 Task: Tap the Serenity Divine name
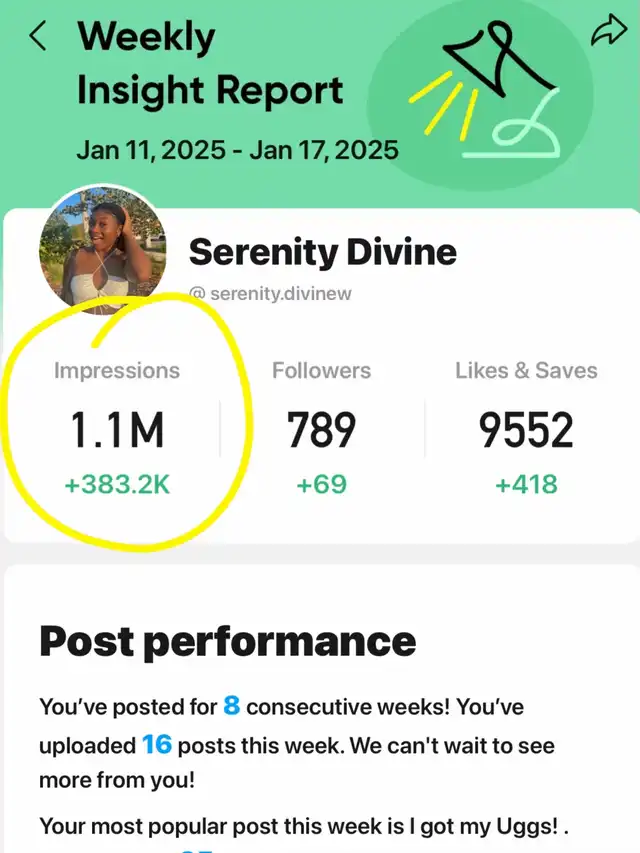[x=323, y=252]
